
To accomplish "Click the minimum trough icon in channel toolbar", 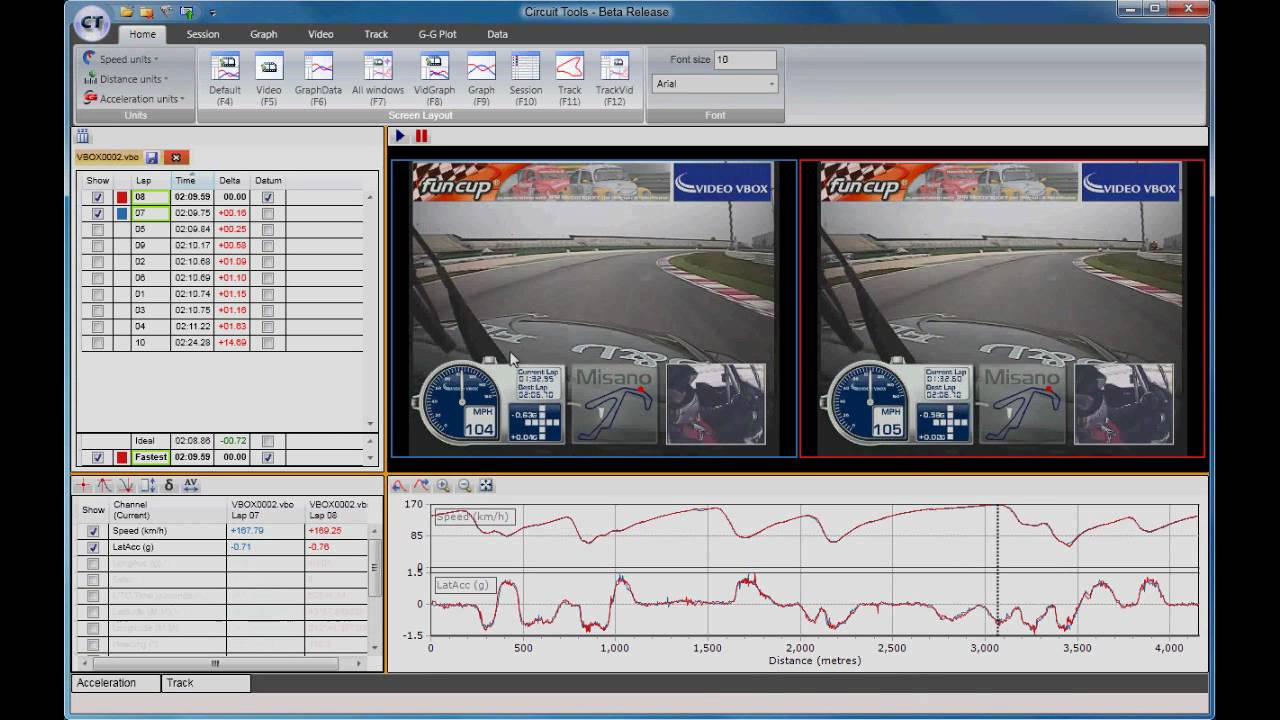I will (126, 485).
